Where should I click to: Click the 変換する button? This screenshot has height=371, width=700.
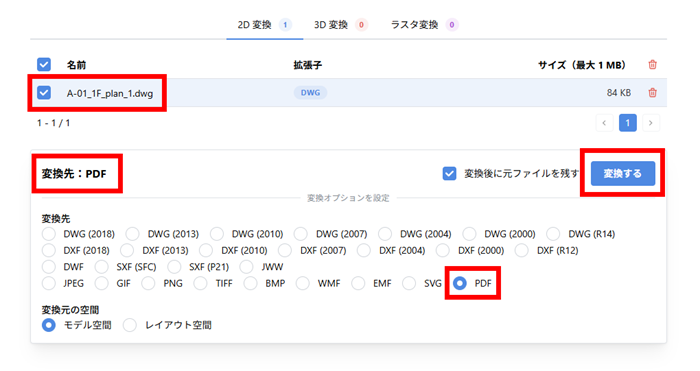pyautogui.click(x=623, y=173)
